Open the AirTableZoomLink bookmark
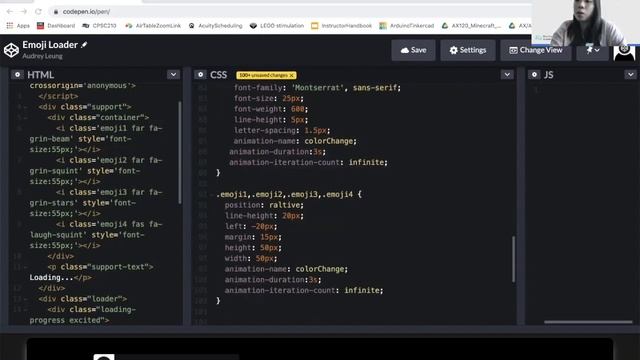This screenshot has height=360, width=640. (x=153, y=26)
